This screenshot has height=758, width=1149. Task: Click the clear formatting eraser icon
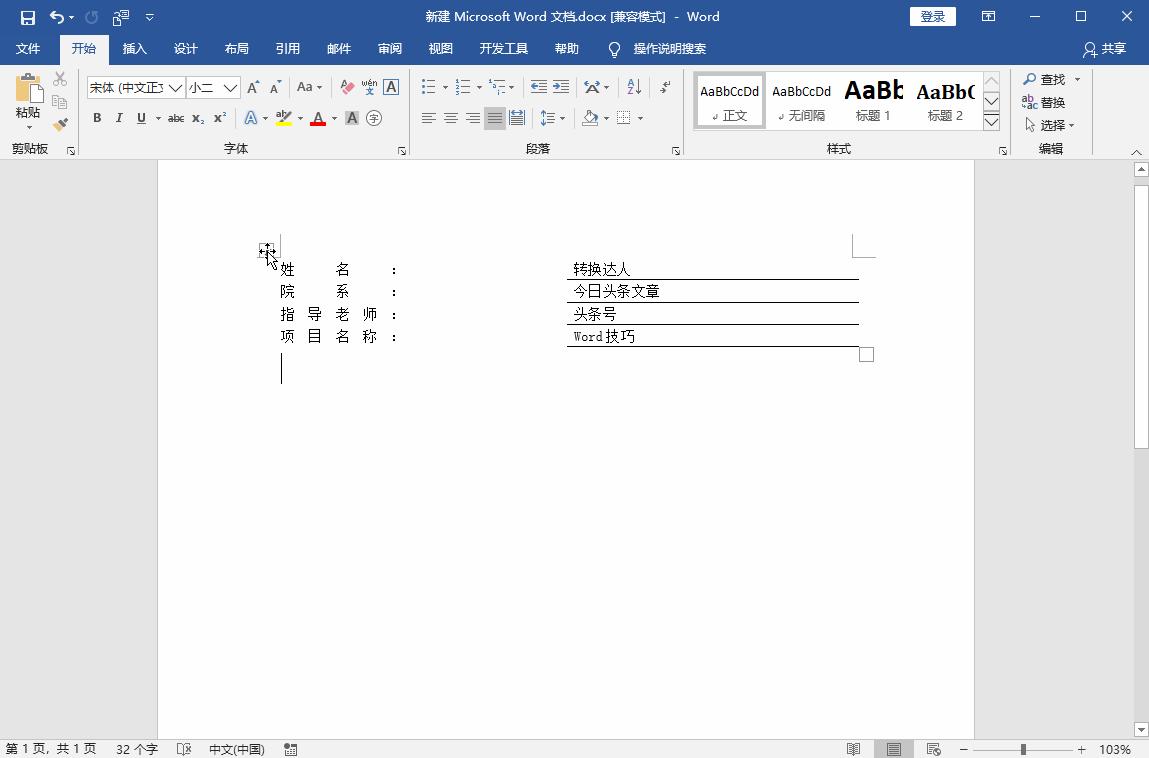[x=347, y=88]
